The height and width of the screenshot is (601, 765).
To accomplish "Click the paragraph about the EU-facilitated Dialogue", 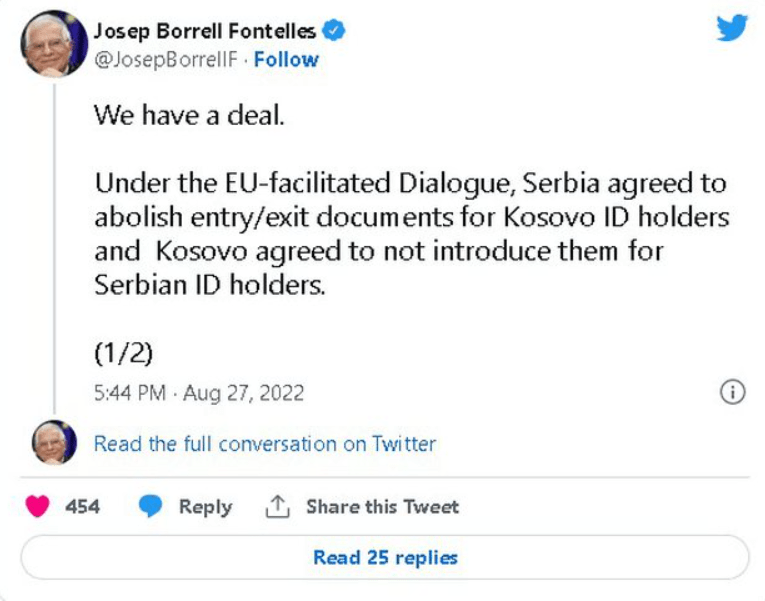I will [x=410, y=234].
